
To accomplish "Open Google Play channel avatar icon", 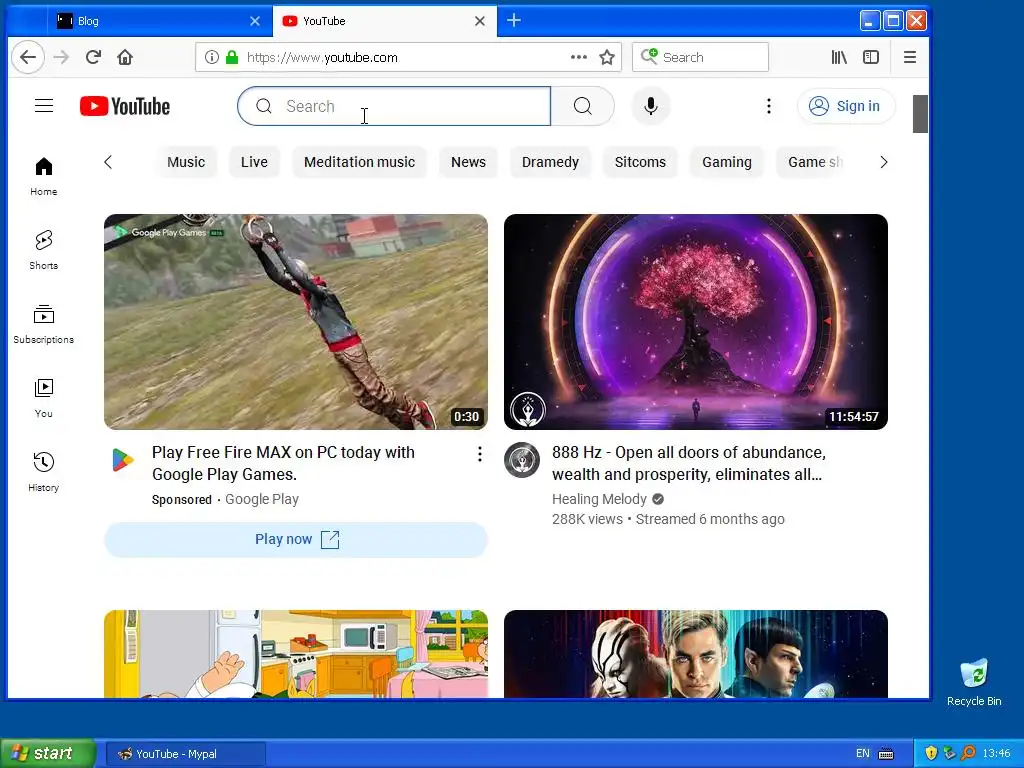I will (123, 460).
